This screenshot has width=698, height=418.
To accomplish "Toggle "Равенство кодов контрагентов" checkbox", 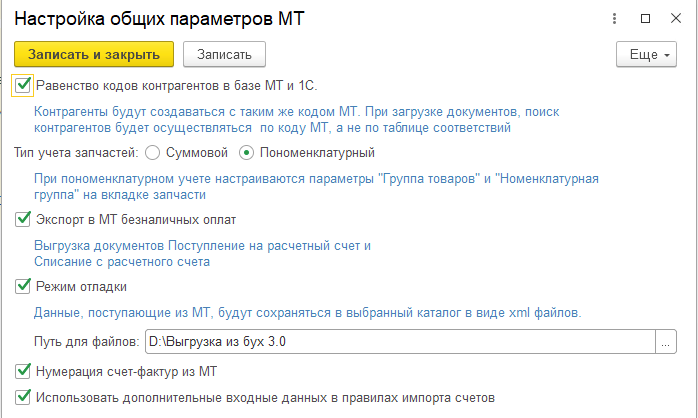I will point(24,86).
